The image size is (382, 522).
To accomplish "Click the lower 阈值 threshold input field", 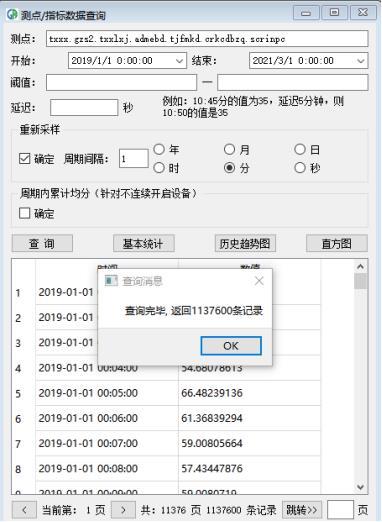I will click(x=121, y=82).
